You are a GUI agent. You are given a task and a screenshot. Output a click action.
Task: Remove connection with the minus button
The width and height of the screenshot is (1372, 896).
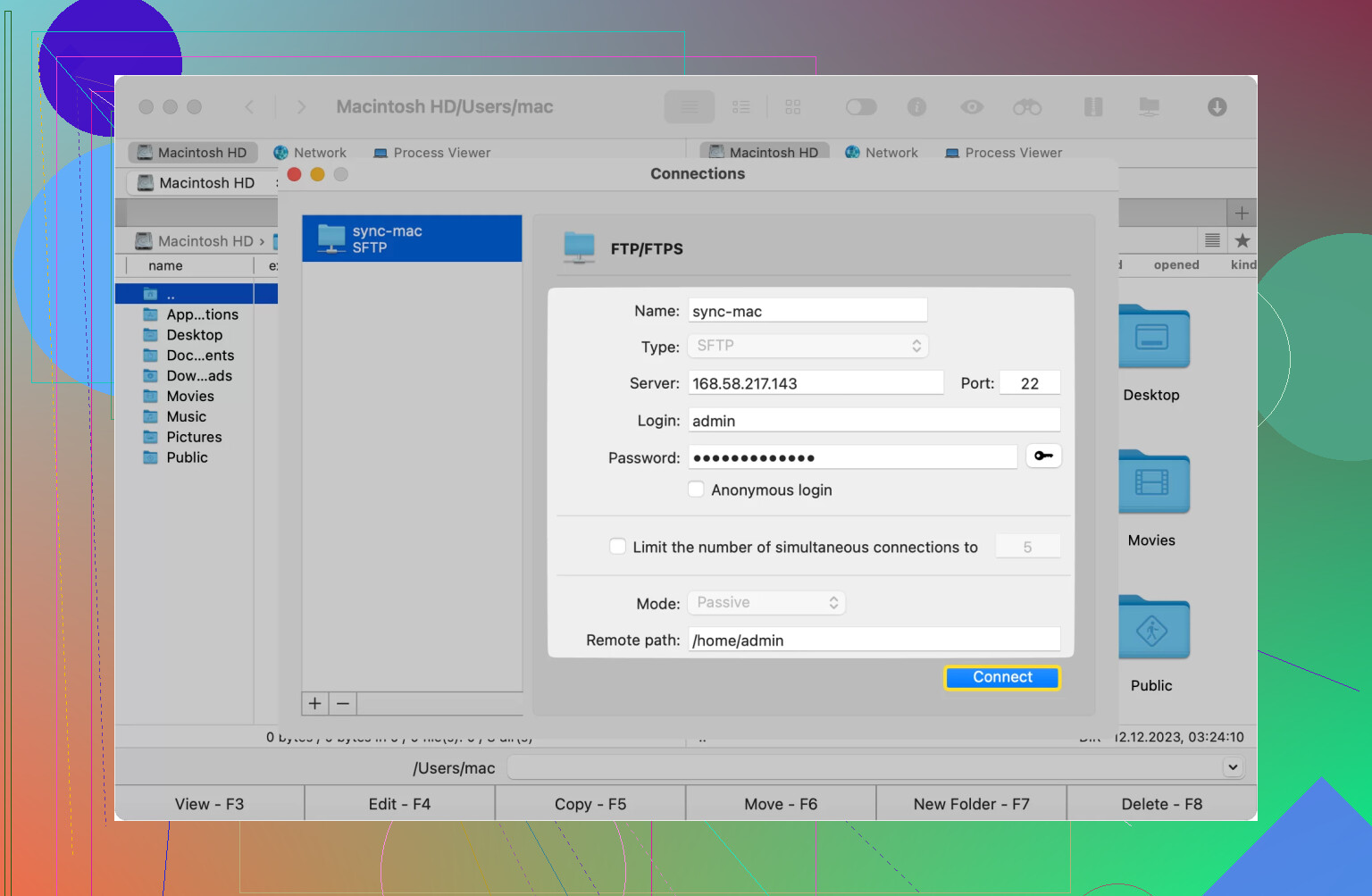point(343,704)
